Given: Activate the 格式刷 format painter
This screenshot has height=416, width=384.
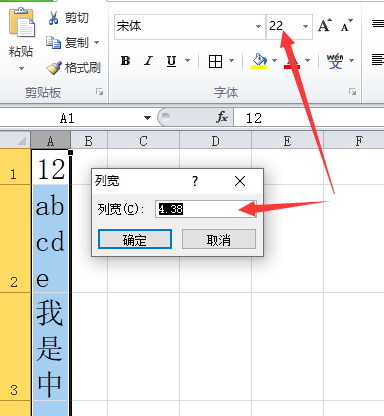Looking at the screenshot, I should (74, 68).
